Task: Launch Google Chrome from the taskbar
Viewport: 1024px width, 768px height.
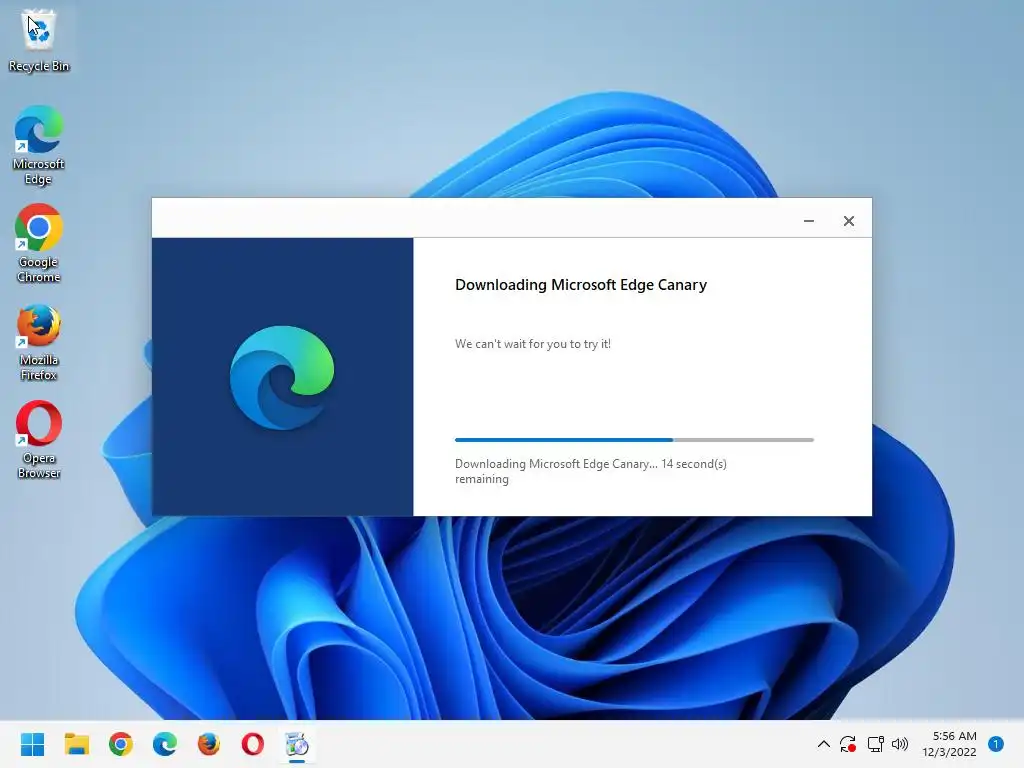Action: [121, 744]
